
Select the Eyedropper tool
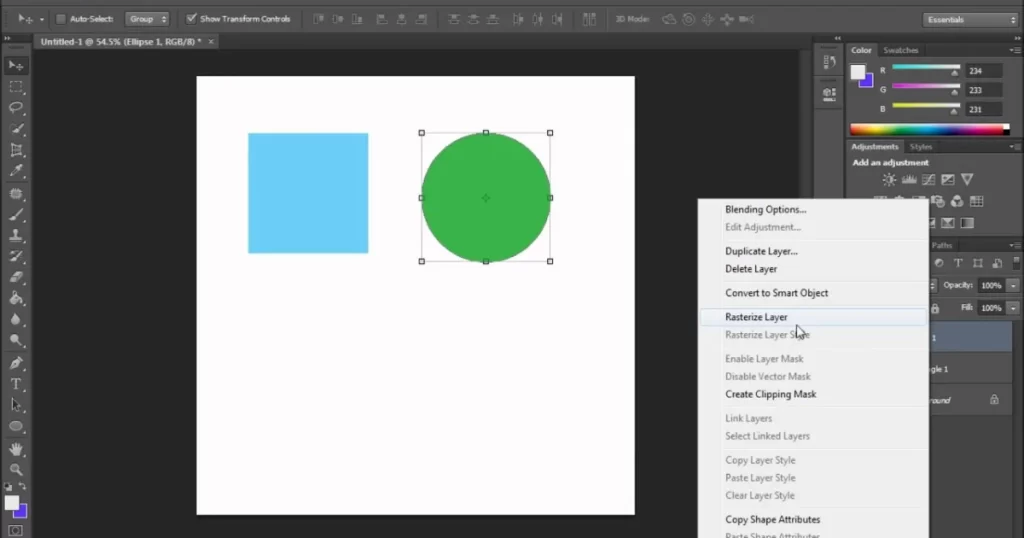pyautogui.click(x=16, y=171)
